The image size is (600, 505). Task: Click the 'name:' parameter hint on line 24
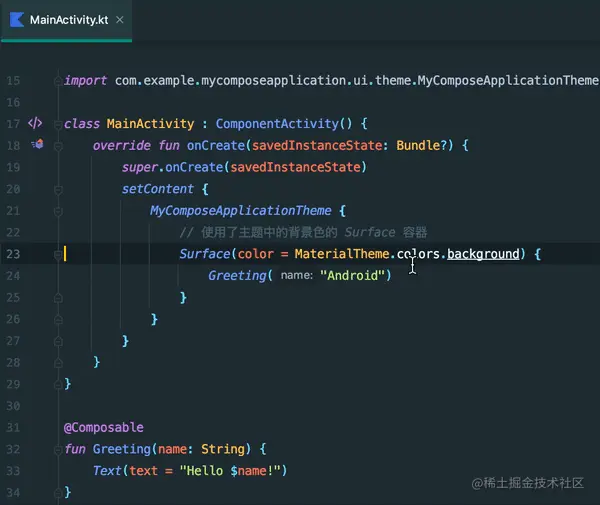click(297, 275)
